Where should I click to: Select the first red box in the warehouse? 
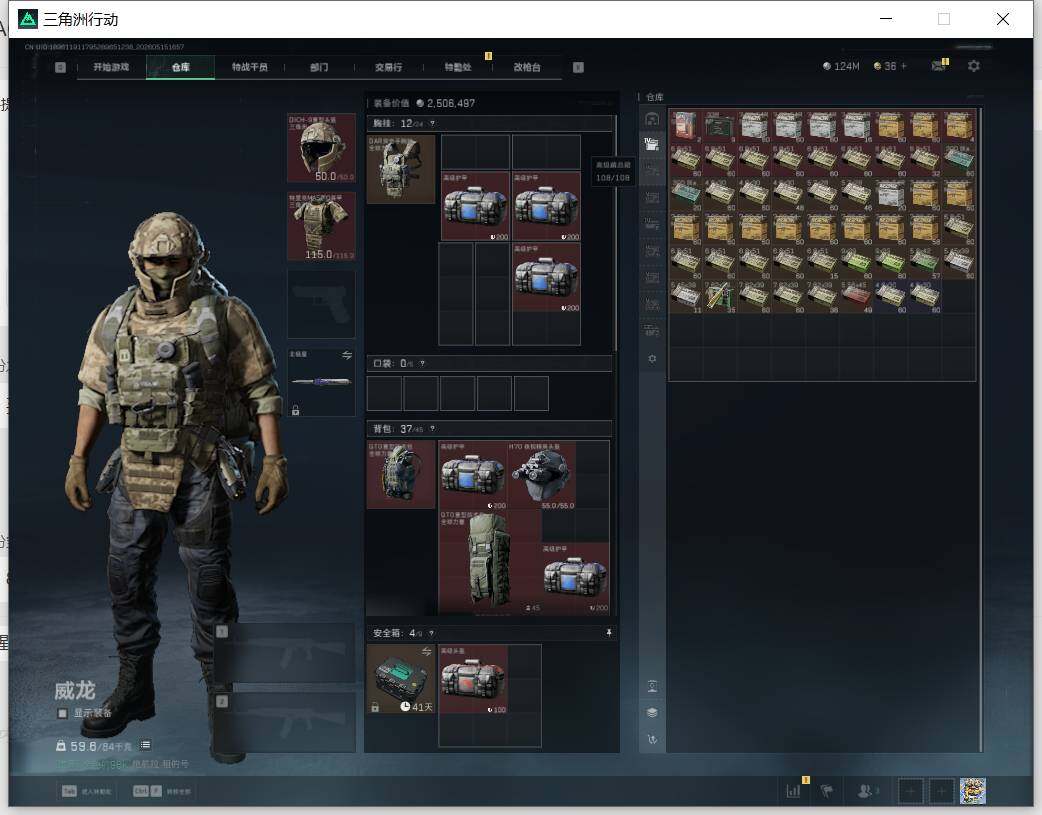pos(685,126)
